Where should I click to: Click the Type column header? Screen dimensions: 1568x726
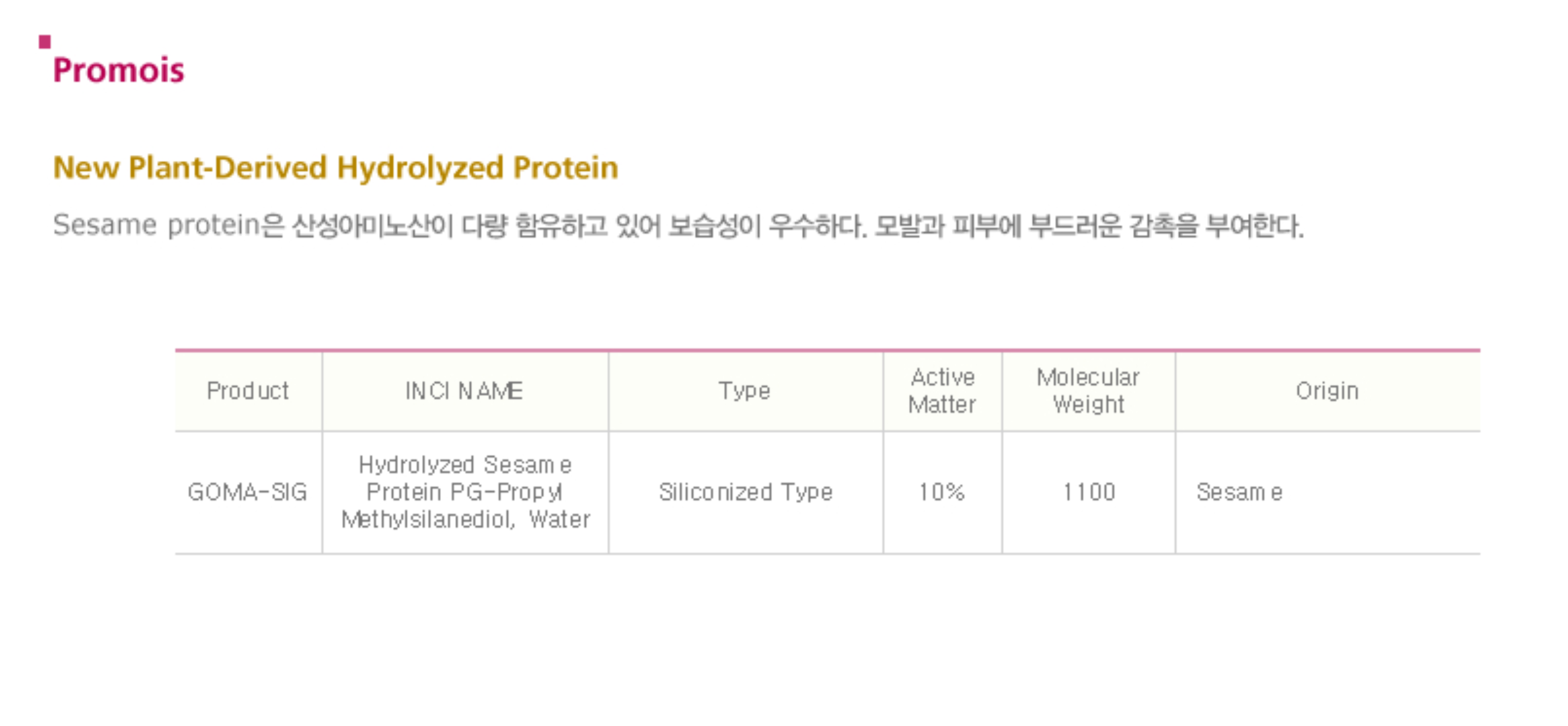tap(744, 391)
